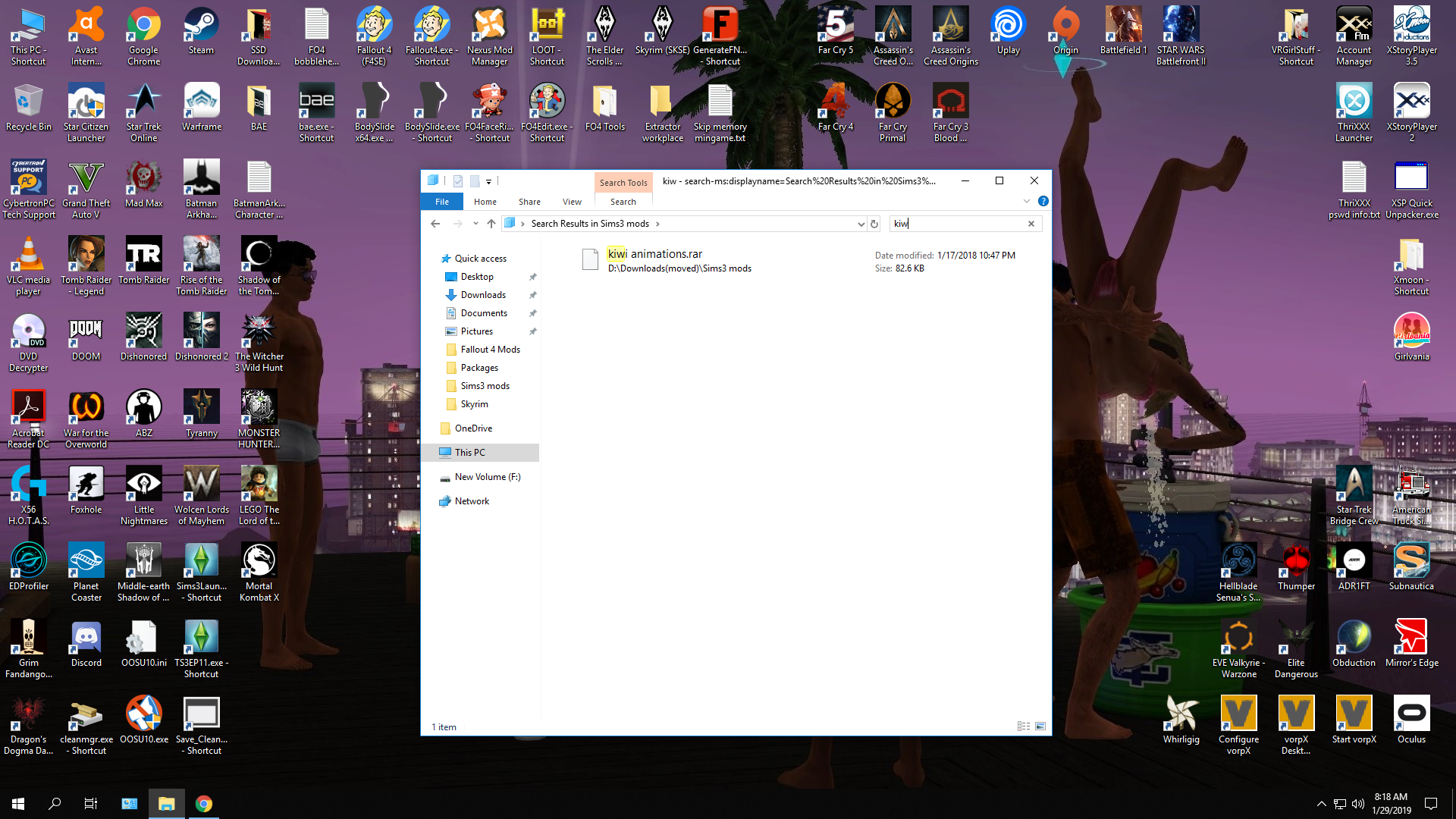Image resolution: width=1456 pixels, height=819 pixels.
Task: Clear the search box with X
Action: tap(1031, 224)
